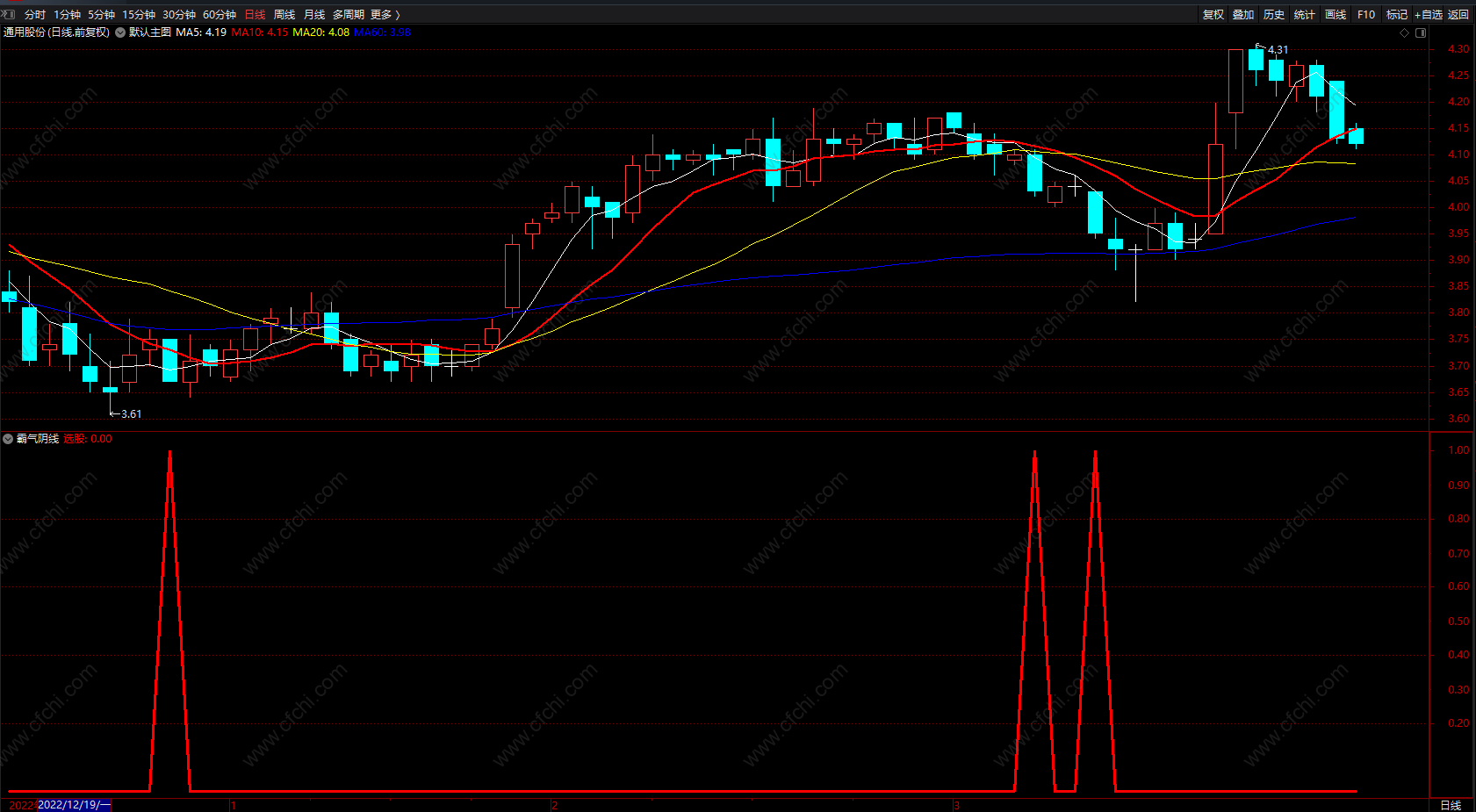Screen dimensions: 1476x812
Task: Click the 复权 button
Action: point(1213,14)
